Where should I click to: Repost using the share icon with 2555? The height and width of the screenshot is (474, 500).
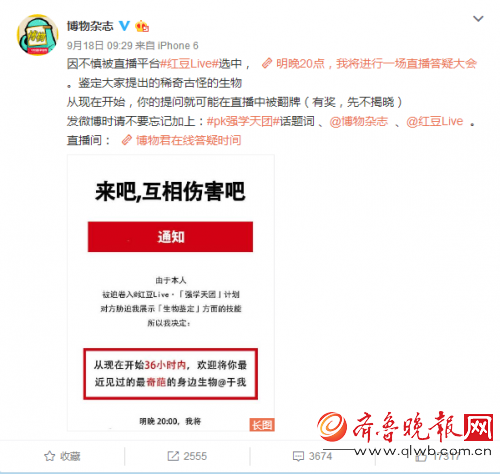click(187, 456)
